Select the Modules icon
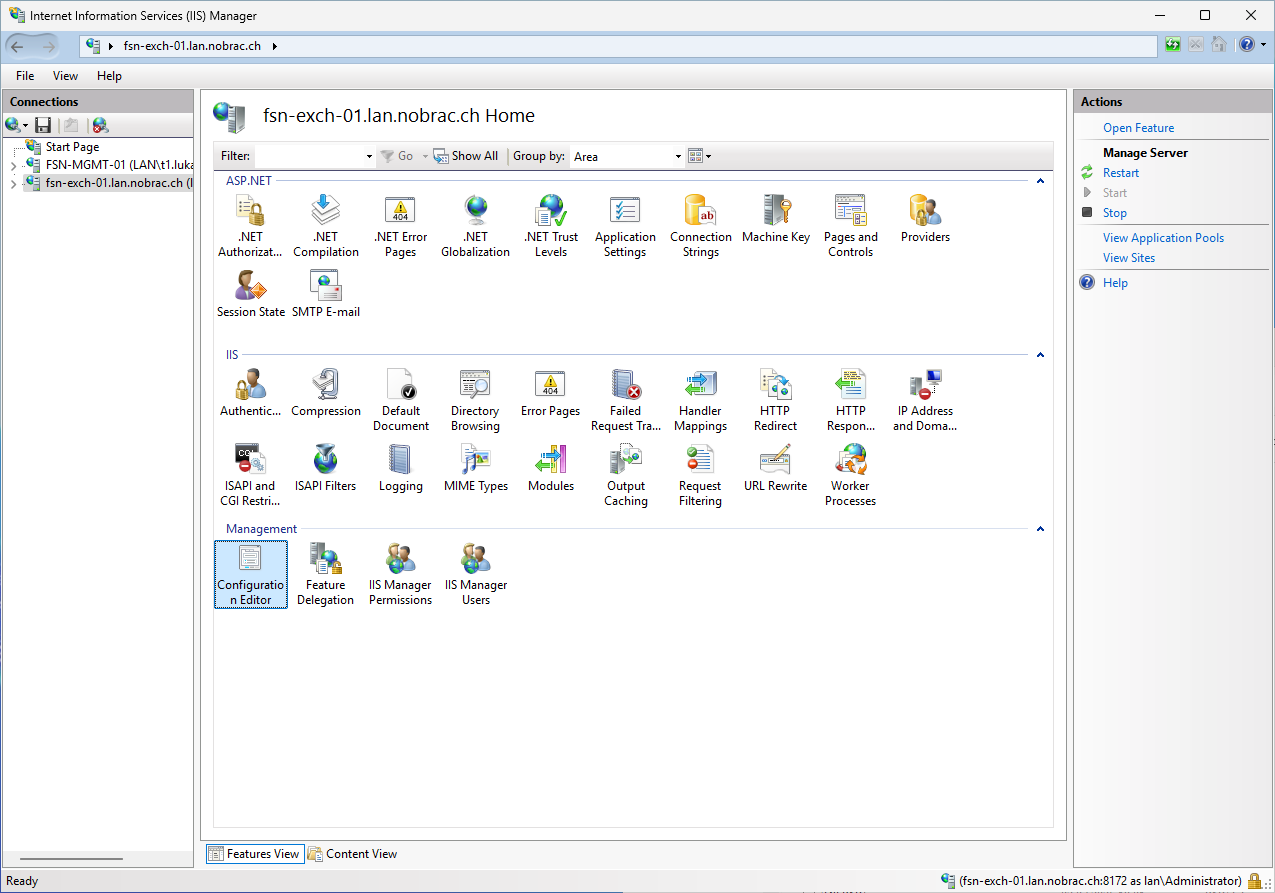The width and height of the screenshot is (1275, 893). pos(550,468)
